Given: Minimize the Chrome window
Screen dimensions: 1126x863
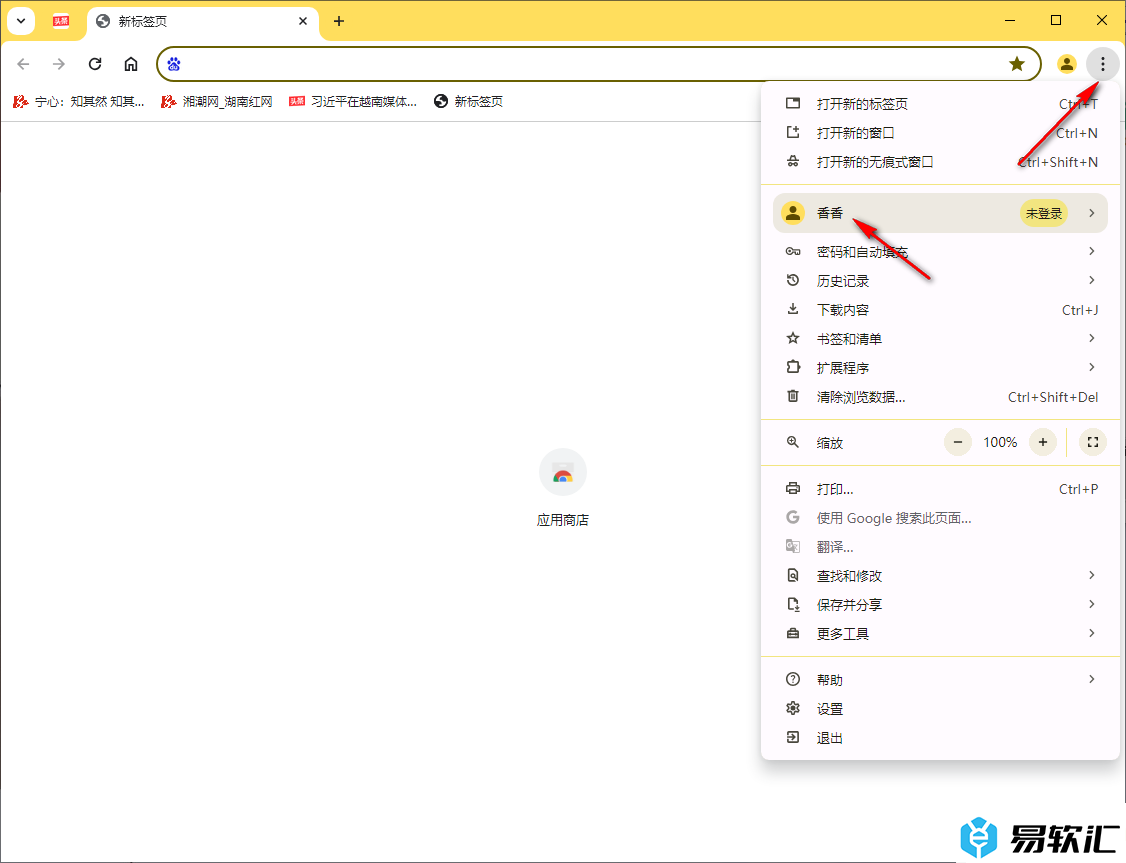Looking at the screenshot, I should click(x=1010, y=21).
